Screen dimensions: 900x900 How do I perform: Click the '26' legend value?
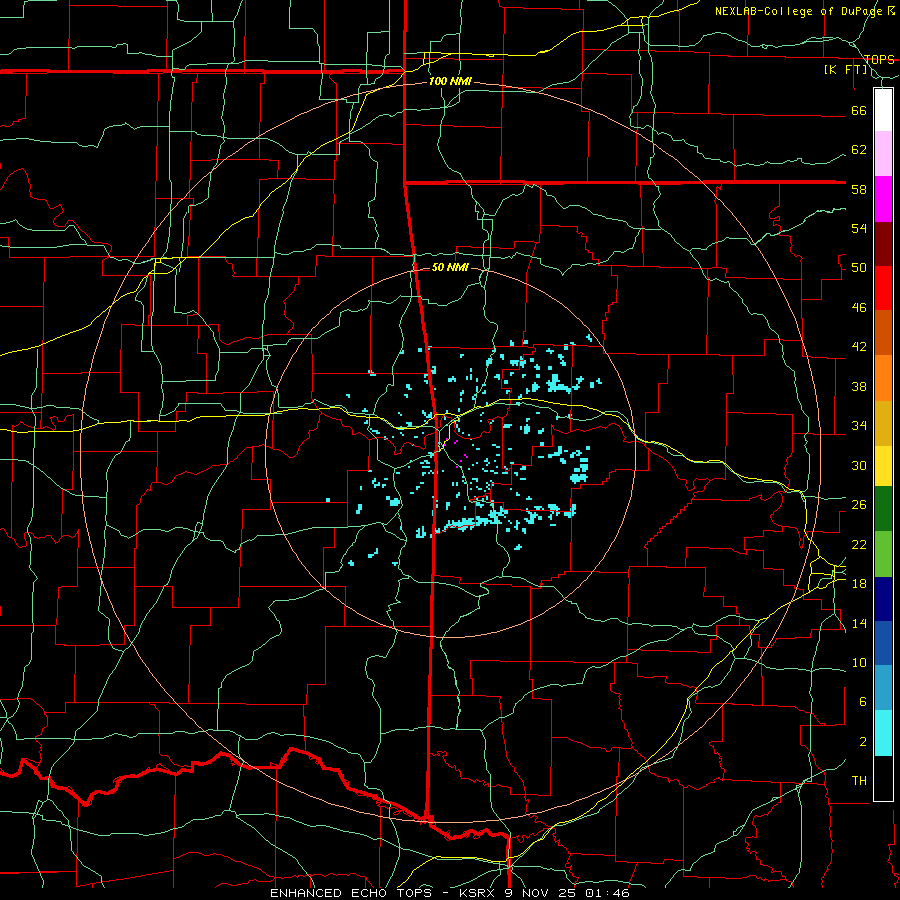pyautogui.click(x=859, y=505)
